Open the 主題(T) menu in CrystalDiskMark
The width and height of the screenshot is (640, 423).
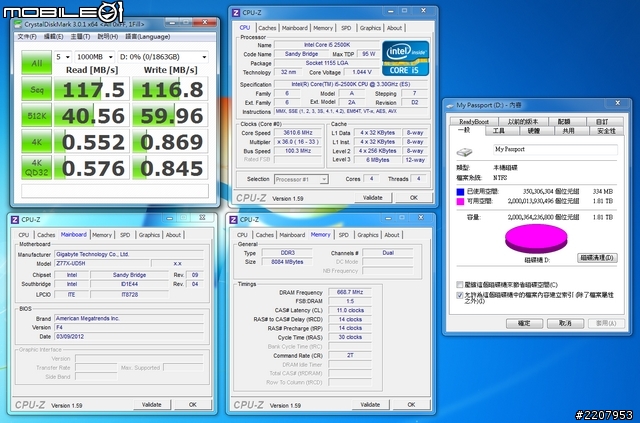80,37
